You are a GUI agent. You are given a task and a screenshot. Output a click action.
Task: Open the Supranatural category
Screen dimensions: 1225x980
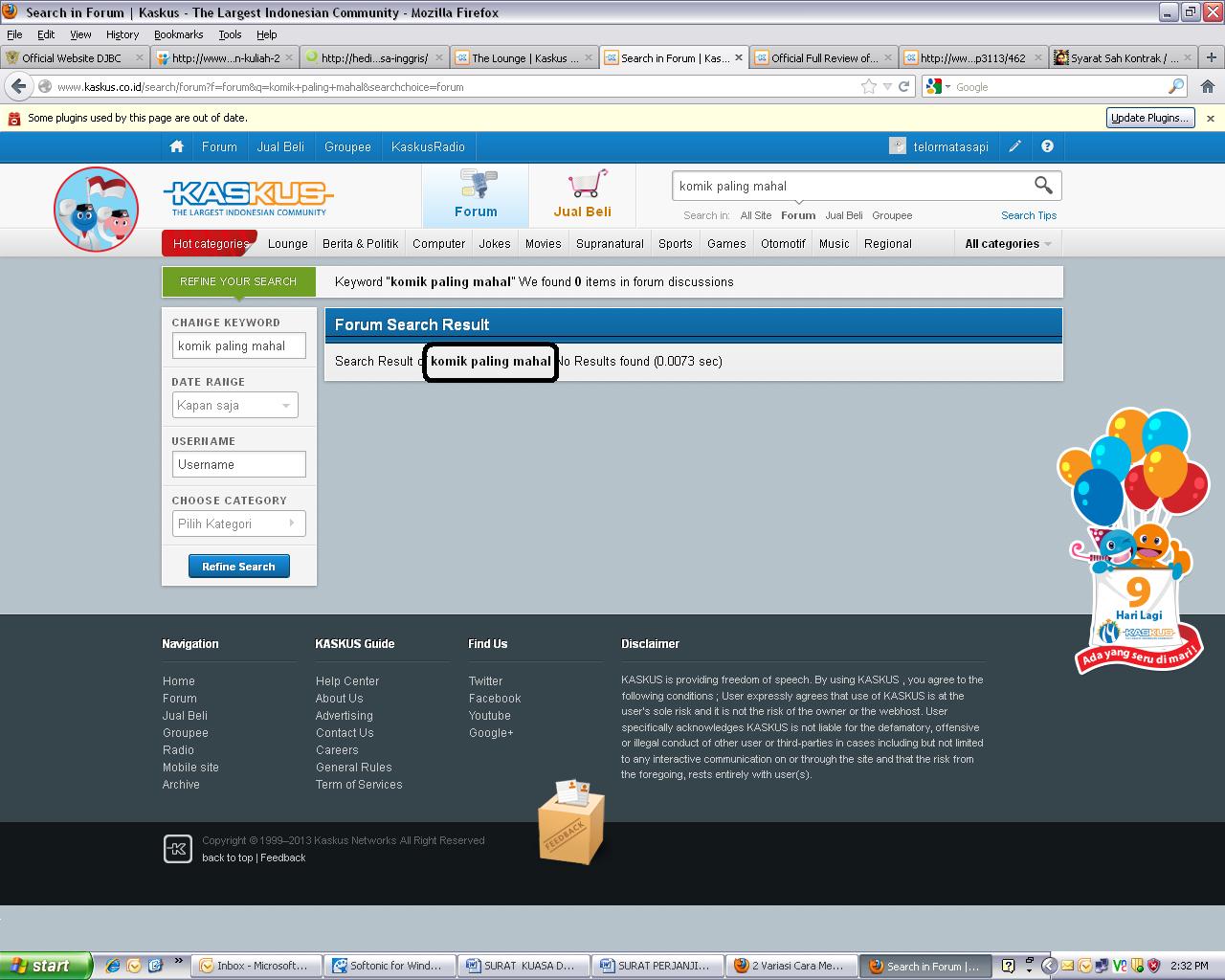(610, 243)
